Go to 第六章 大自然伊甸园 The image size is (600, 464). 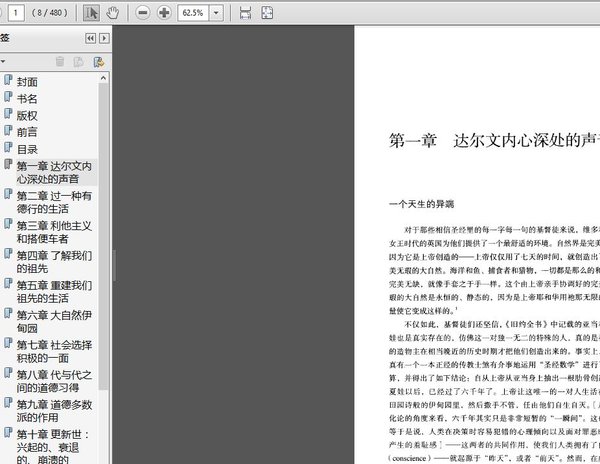click(54, 322)
